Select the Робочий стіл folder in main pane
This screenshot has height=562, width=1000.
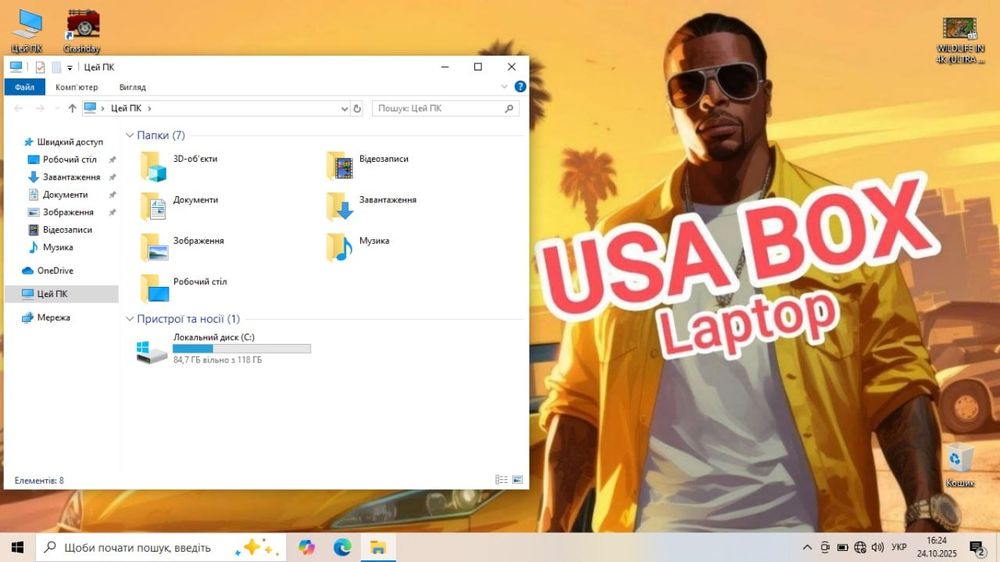coord(184,288)
